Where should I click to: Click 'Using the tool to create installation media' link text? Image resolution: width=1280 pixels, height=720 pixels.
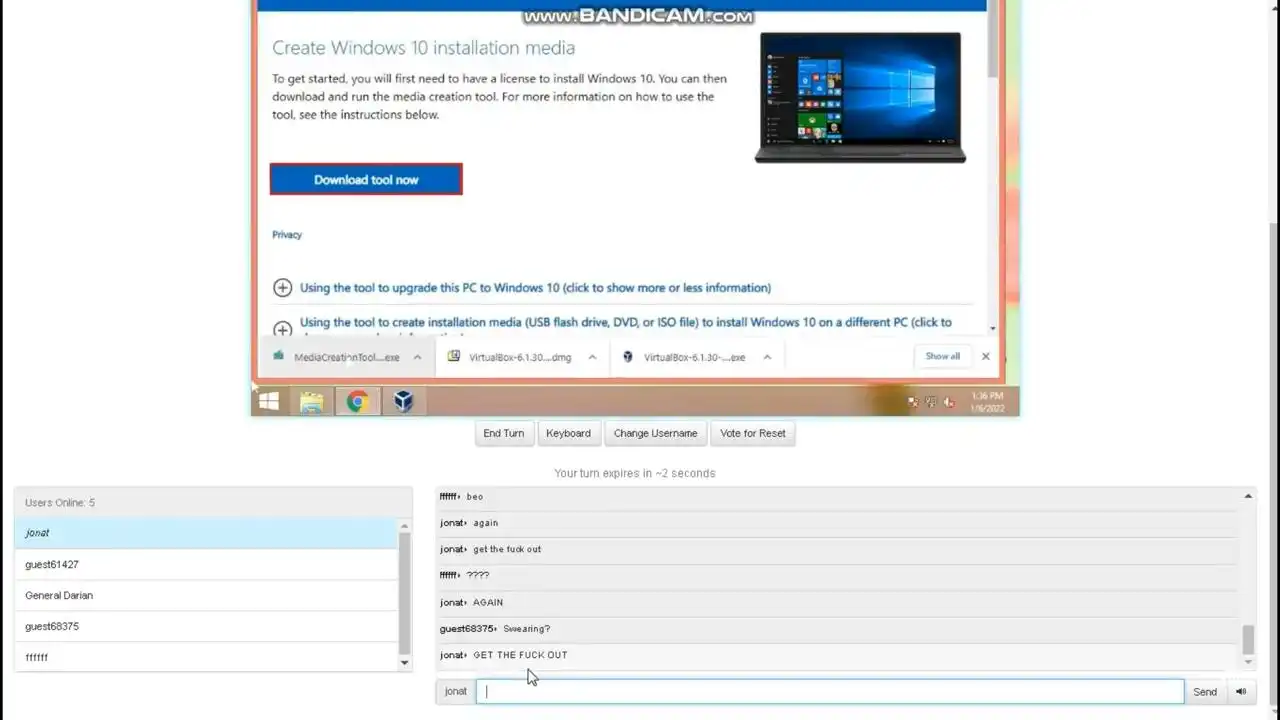click(626, 323)
